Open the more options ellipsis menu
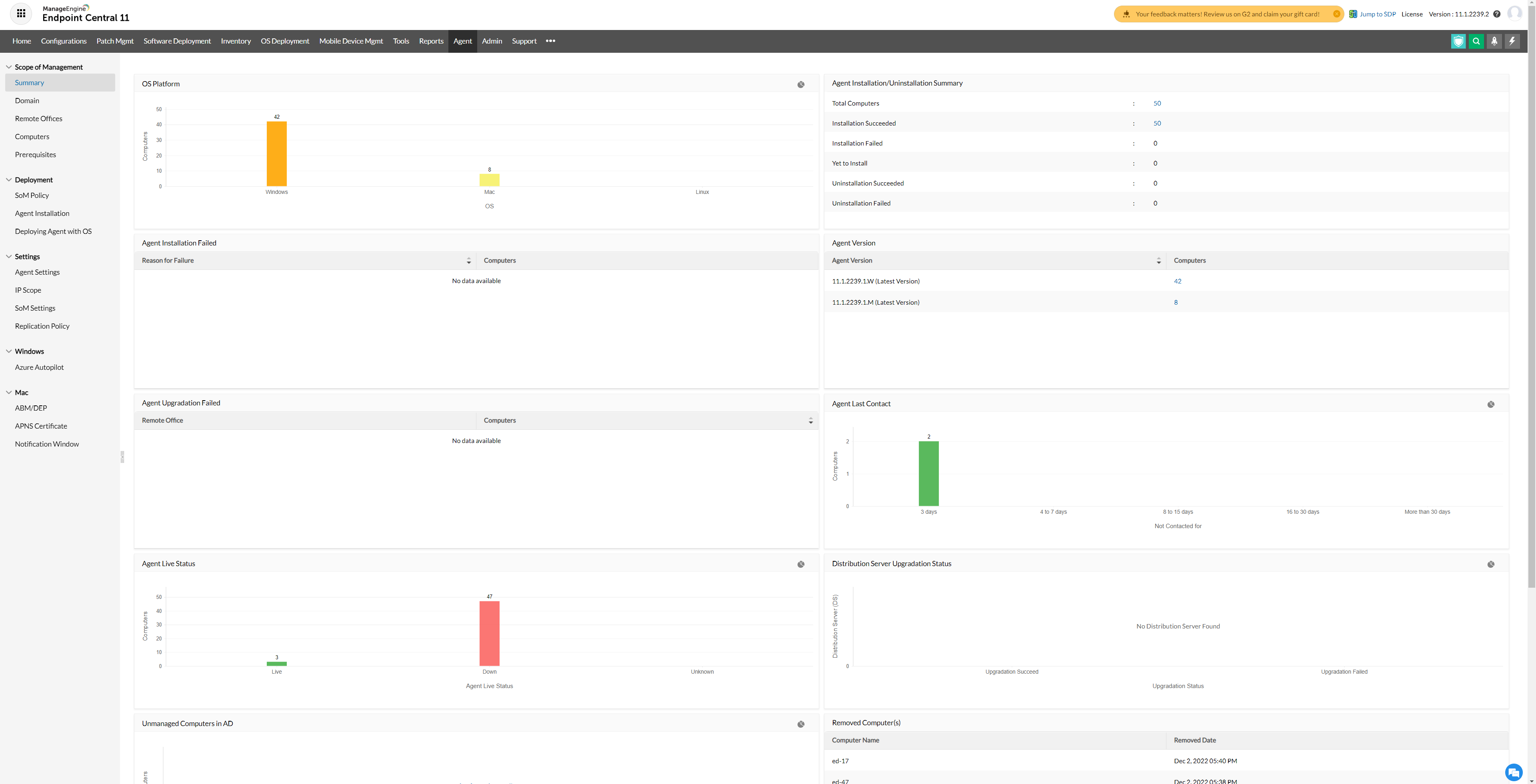The width and height of the screenshot is (1536, 784). 550,41
